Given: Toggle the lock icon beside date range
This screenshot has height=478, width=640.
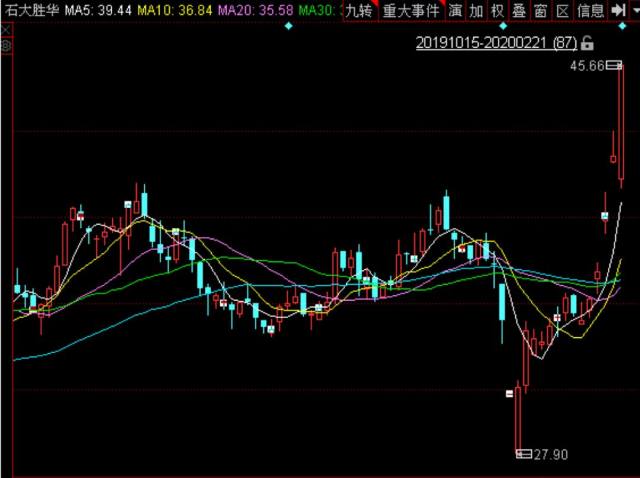Looking at the screenshot, I should (x=587, y=44).
